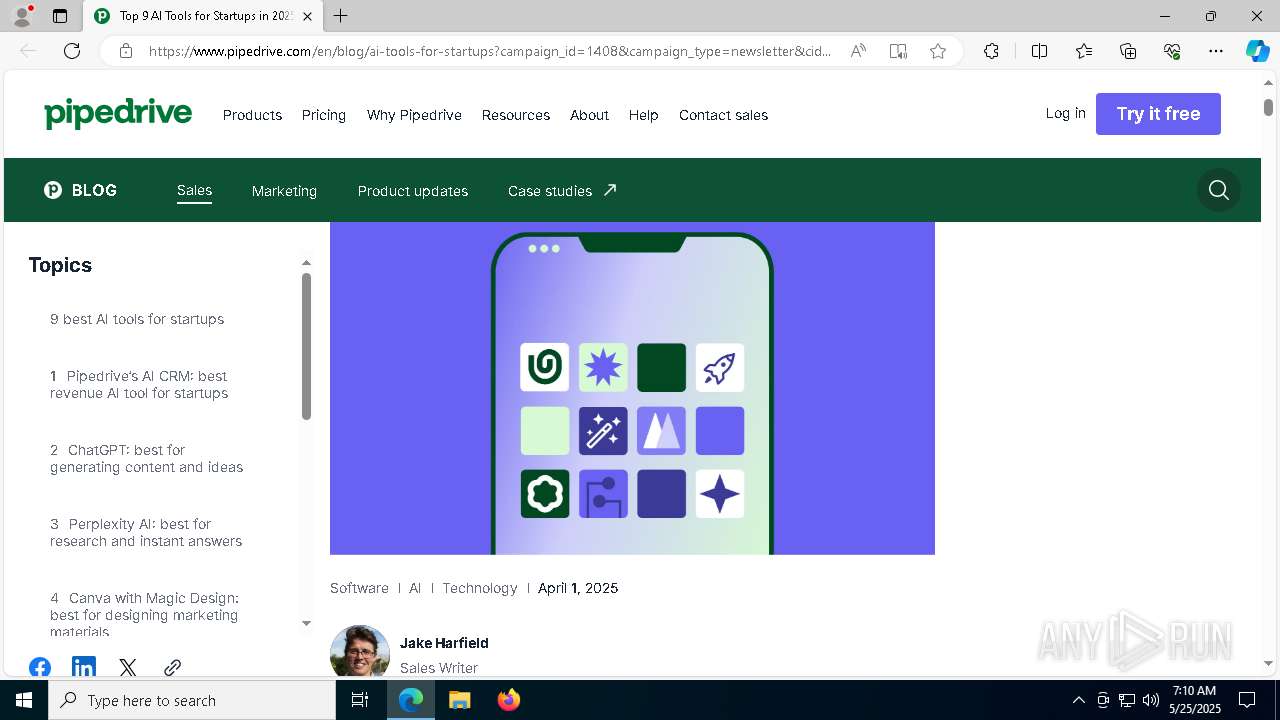Show hidden tray icons chevron
The image size is (1280, 720).
coord(1078,700)
